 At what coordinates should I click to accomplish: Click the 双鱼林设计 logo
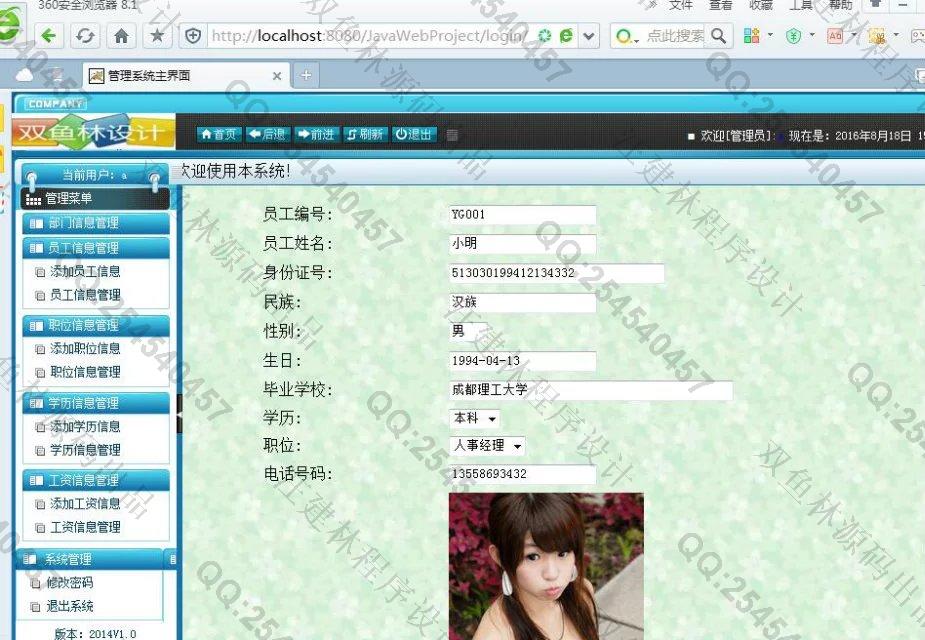94,132
